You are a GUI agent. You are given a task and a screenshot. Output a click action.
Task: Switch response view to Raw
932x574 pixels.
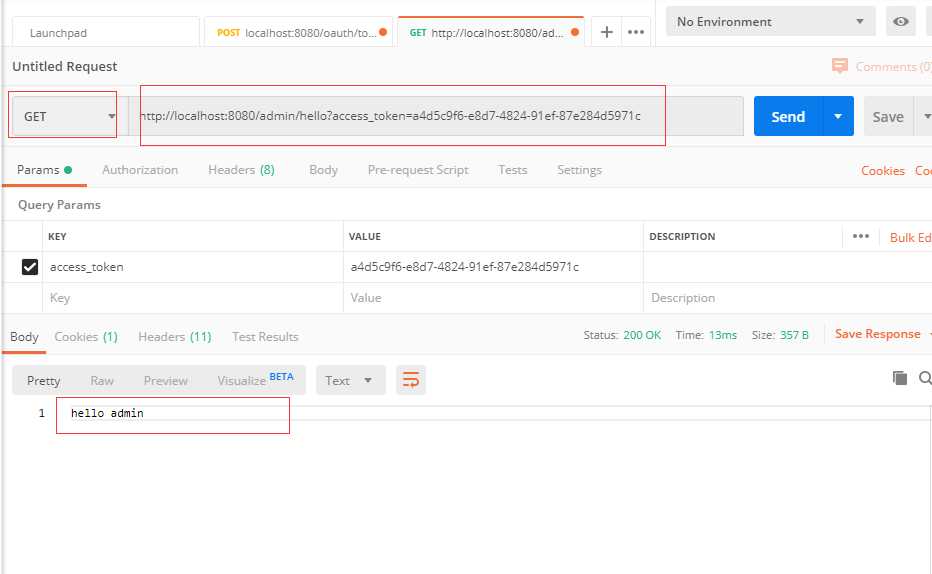point(102,380)
